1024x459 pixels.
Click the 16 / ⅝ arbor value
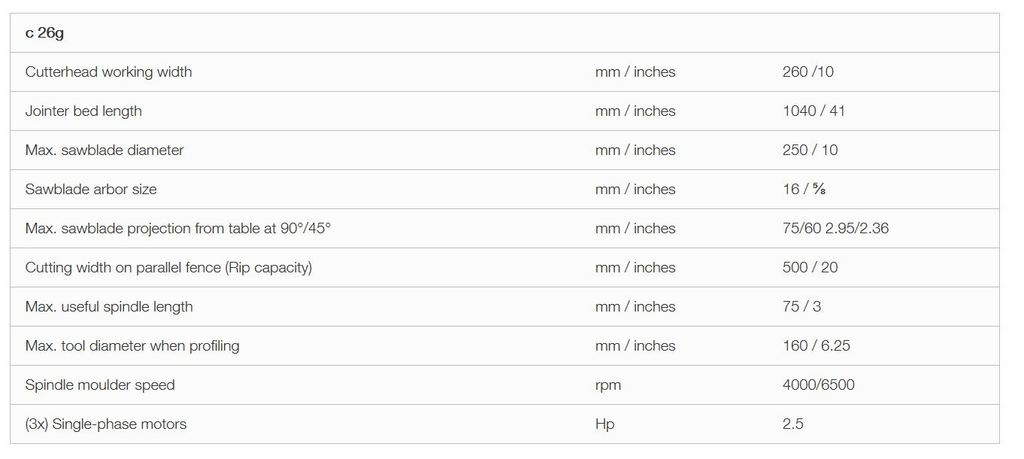pyautogui.click(x=805, y=189)
